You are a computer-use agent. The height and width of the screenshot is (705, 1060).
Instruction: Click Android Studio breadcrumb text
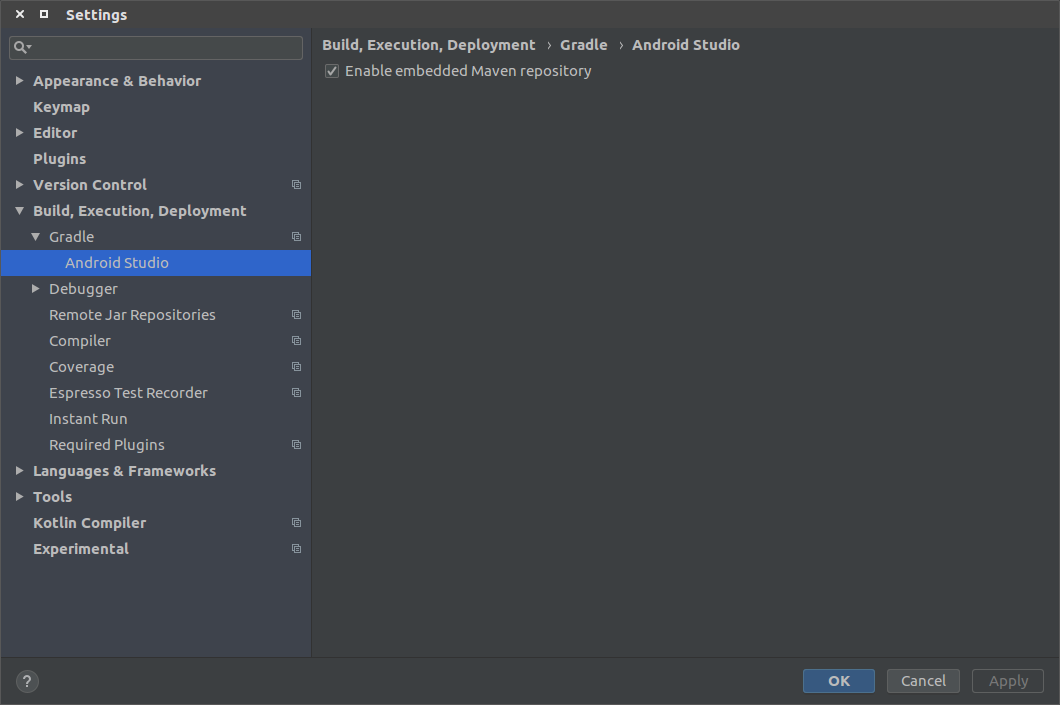(685, 45)
